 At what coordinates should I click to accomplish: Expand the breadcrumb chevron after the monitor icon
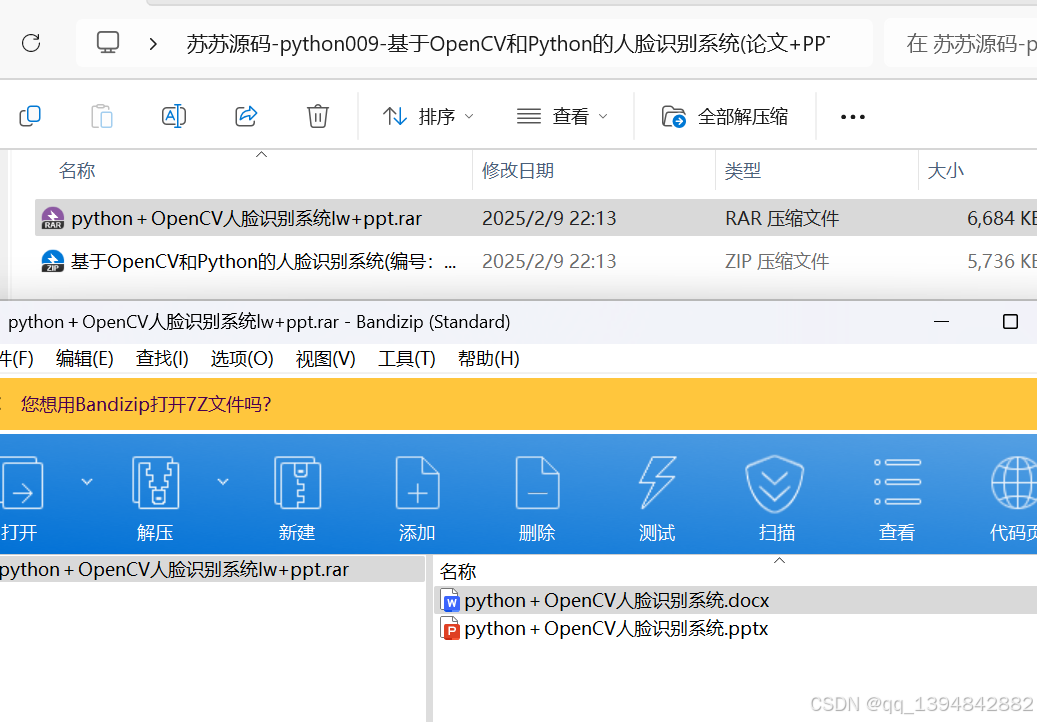point(153,44)
